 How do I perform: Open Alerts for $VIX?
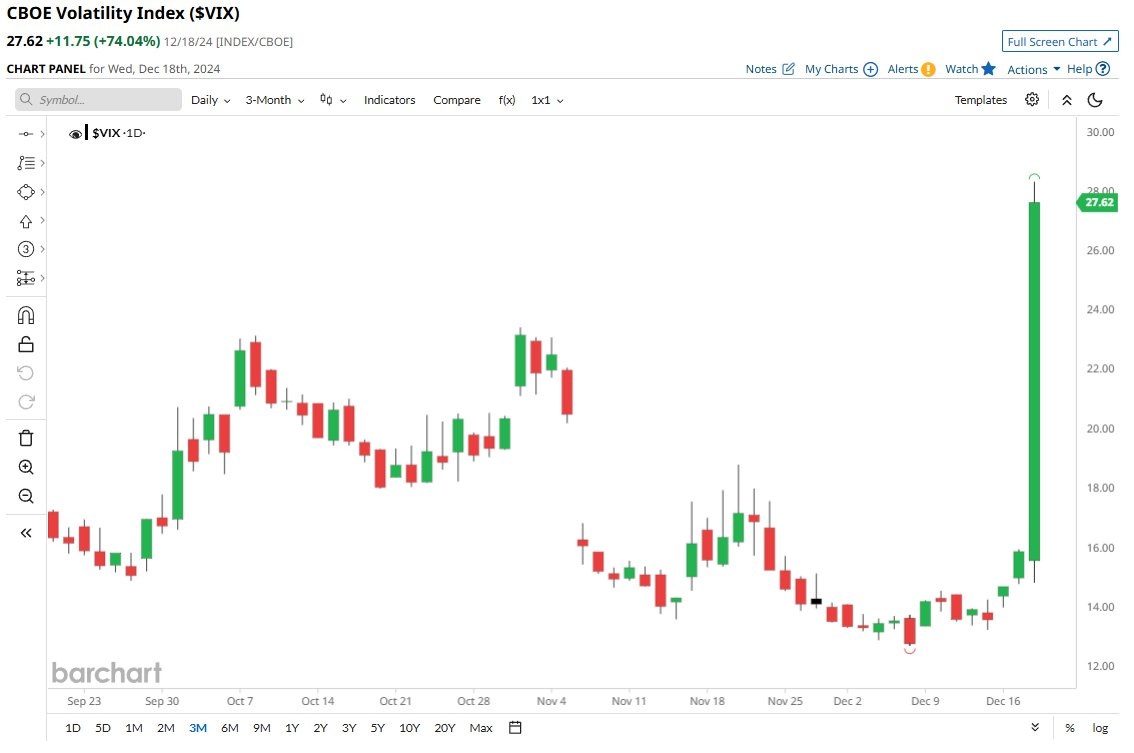tap(911, 69)
